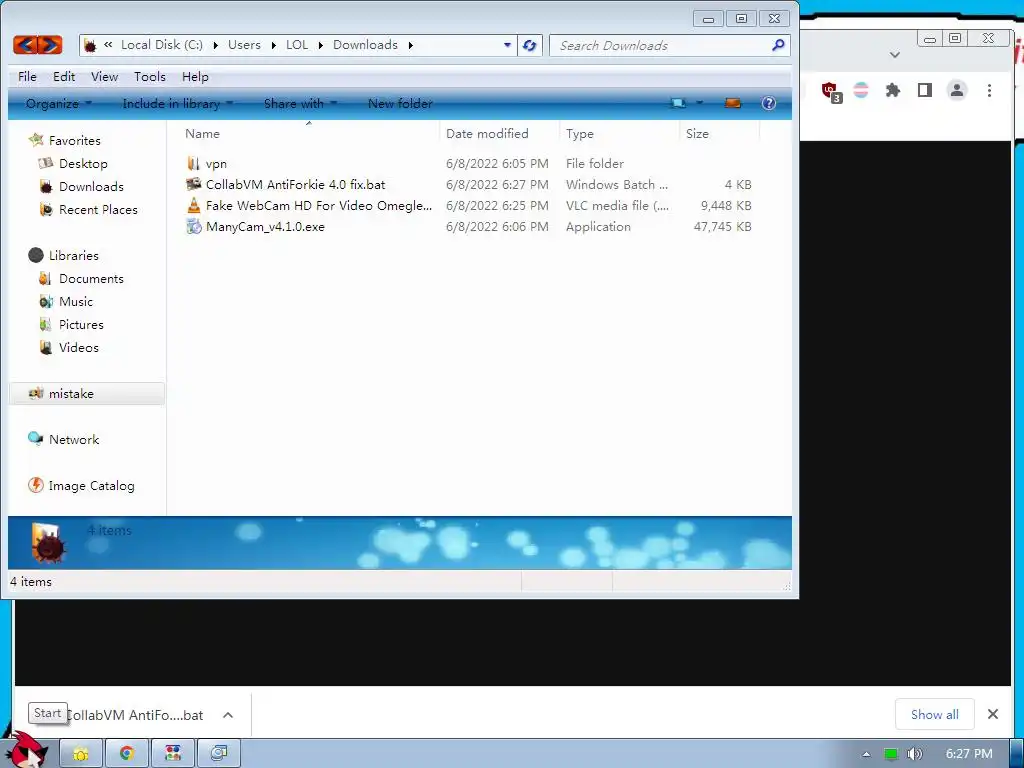
Task: Click in the Search Downloads field
Action: (x=660, y=46)
